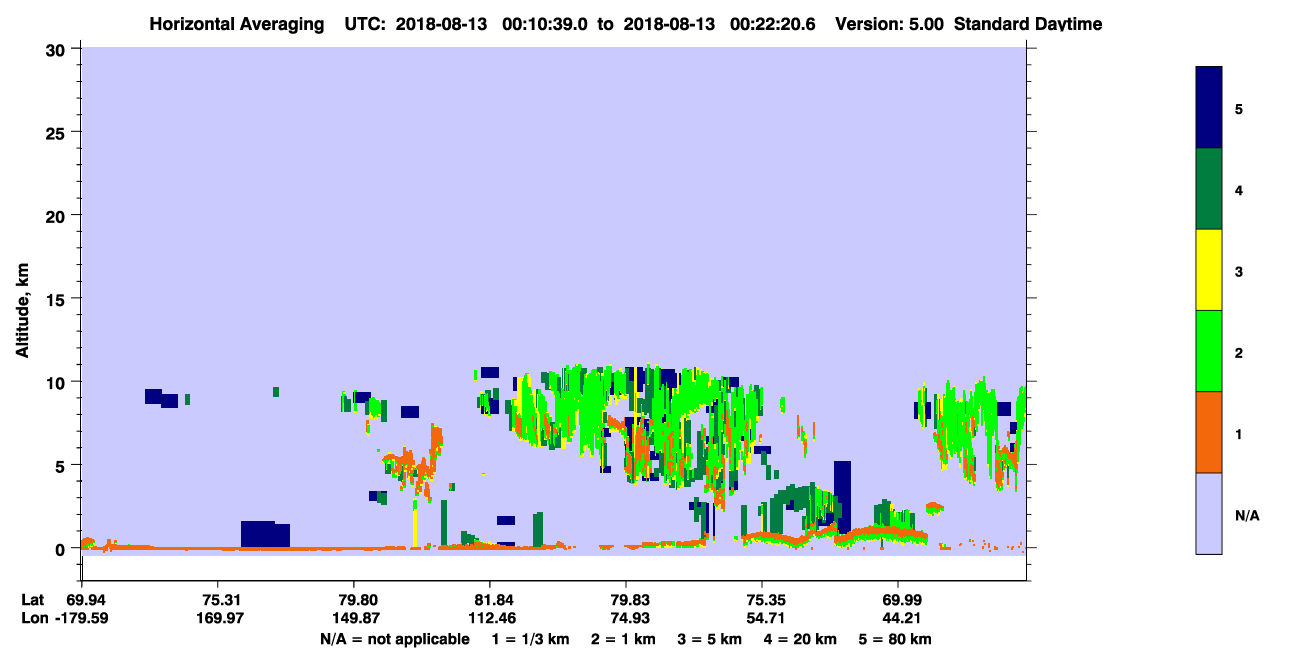Click the '1 = 1/3 km' footnote

[x=531, y=639]
